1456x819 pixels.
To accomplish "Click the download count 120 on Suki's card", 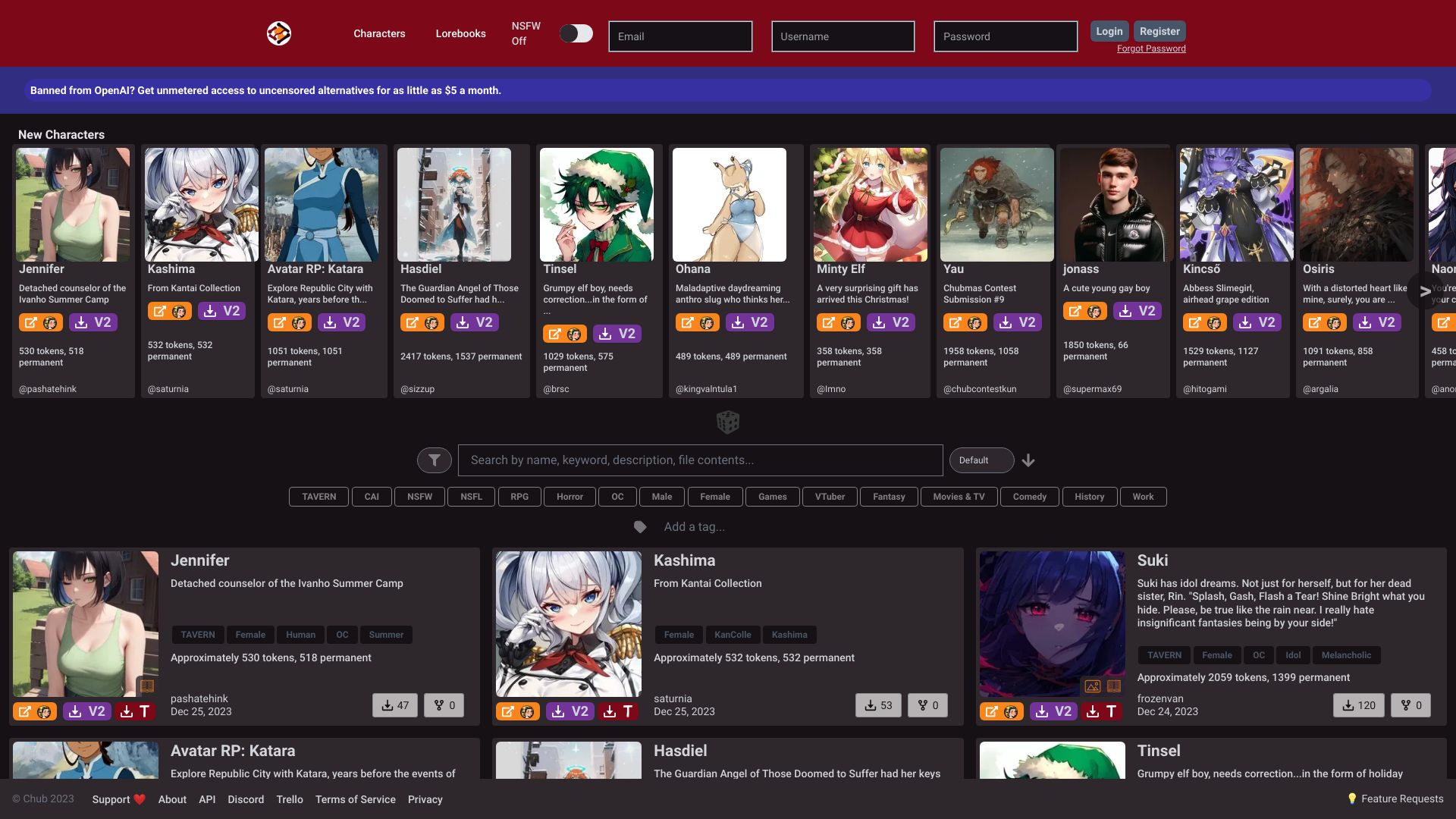I will pos(1358,705).
